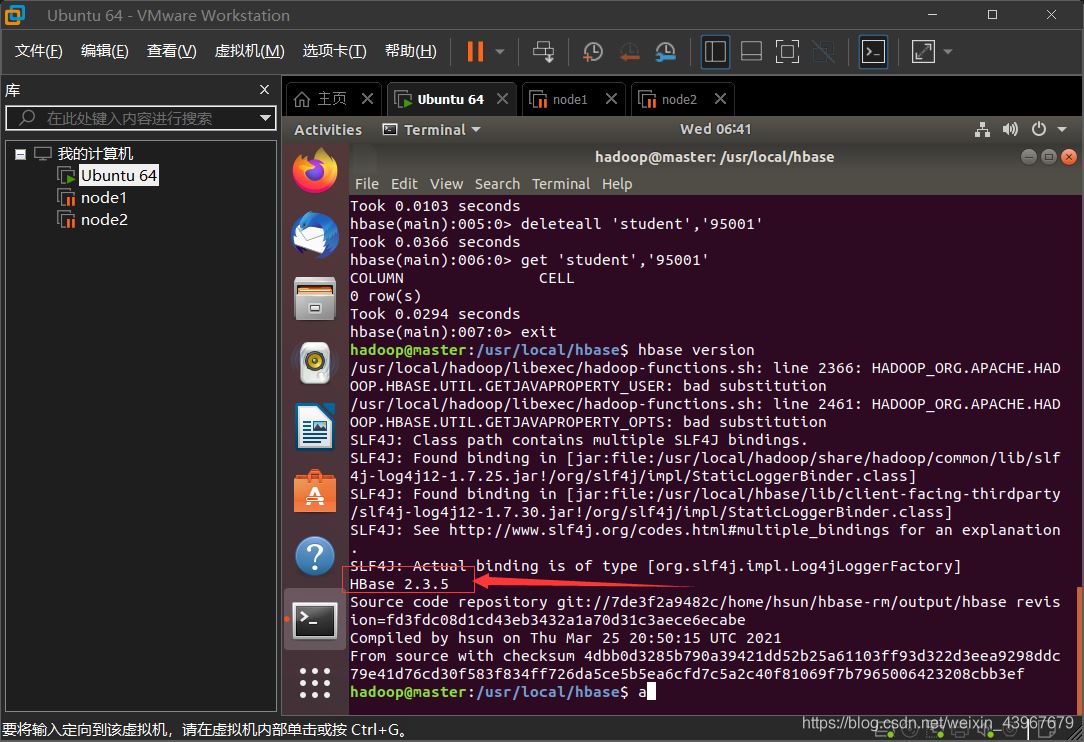Viewport: 1084px width, 742px height.
Task: Switch to the node1 tab
Action: click(x=569, y=99)
